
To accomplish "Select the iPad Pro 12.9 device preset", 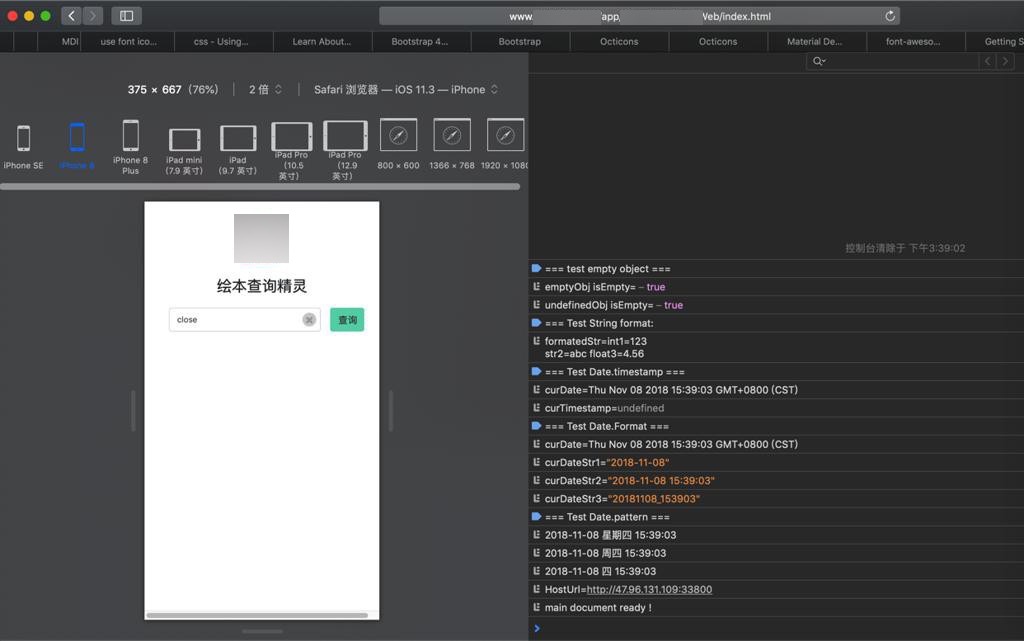I will 345,151.
